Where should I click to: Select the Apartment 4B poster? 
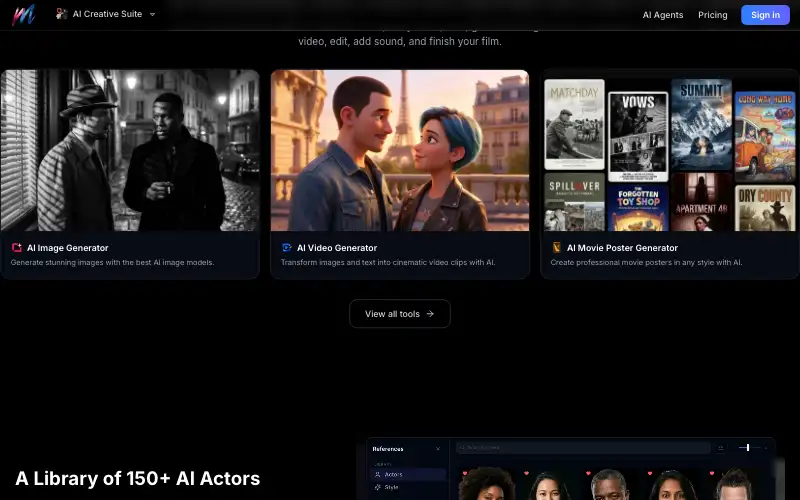click(701, 202)
